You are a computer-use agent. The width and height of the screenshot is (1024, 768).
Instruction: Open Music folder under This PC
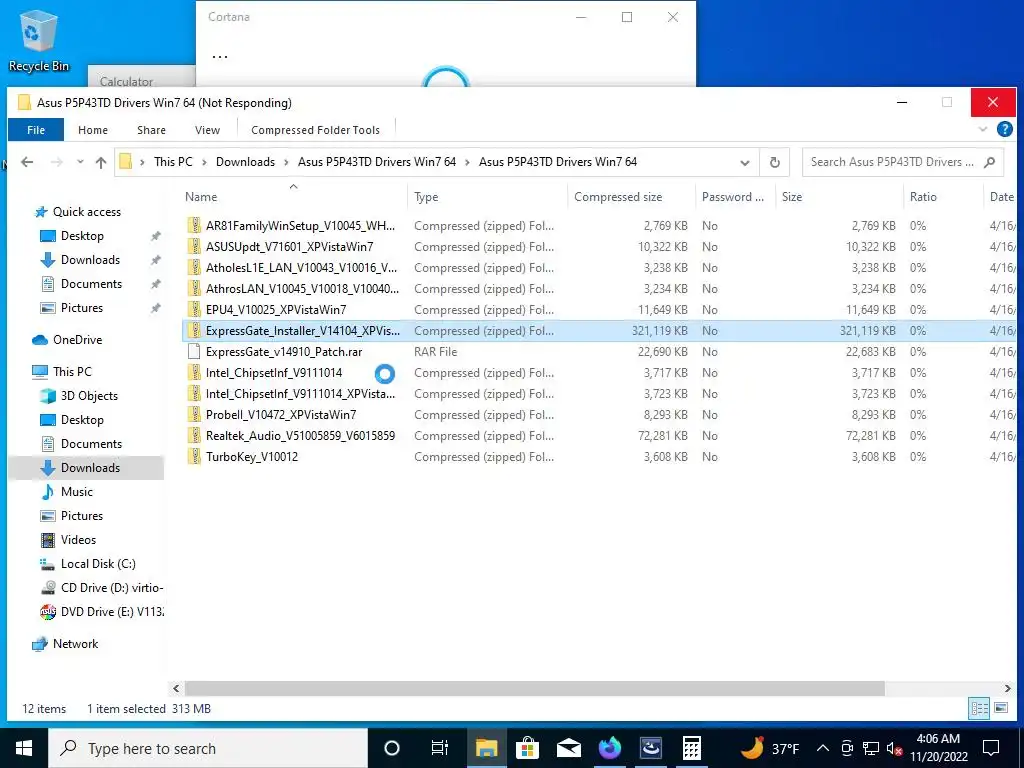(76, 492)
